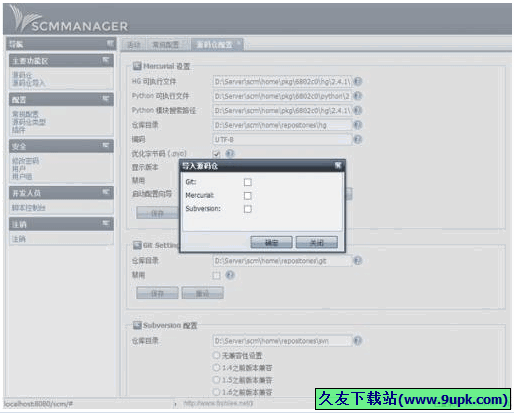Focus the Python 可执行文件 path field

(x=282, y=96)
